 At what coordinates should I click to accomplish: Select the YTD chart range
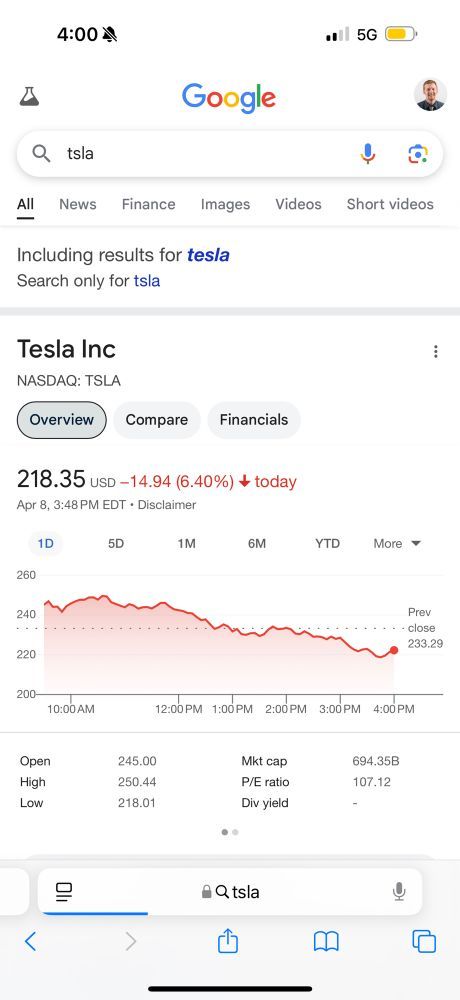(327, 543)
